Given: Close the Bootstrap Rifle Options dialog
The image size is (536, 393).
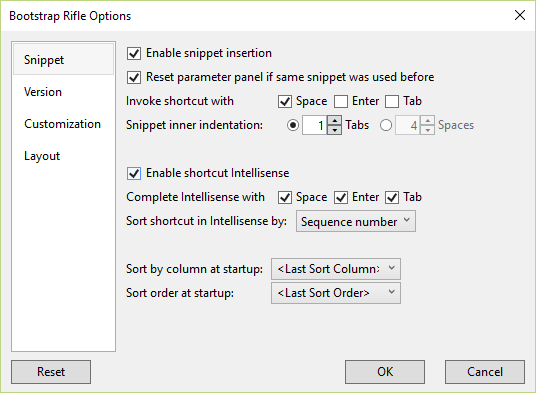Looking at the screenshot, I should pos(520,15).
